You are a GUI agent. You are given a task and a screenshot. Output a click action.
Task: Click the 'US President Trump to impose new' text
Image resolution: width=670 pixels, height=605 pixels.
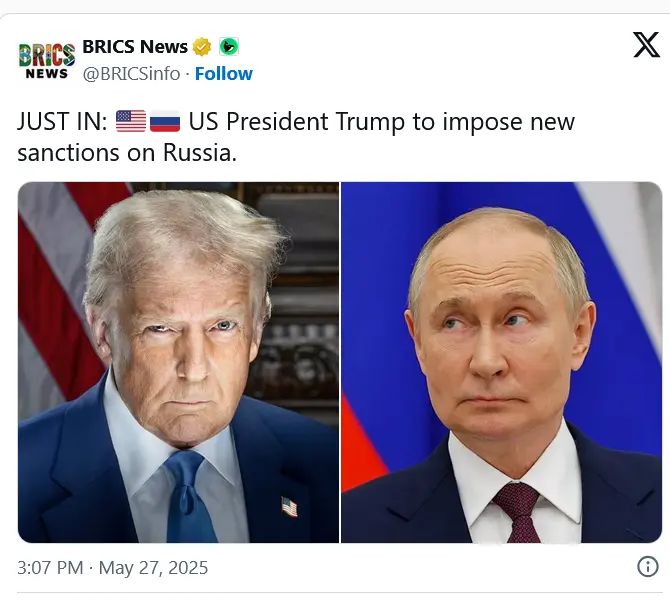pyautogui.click(x=382, y=122)
